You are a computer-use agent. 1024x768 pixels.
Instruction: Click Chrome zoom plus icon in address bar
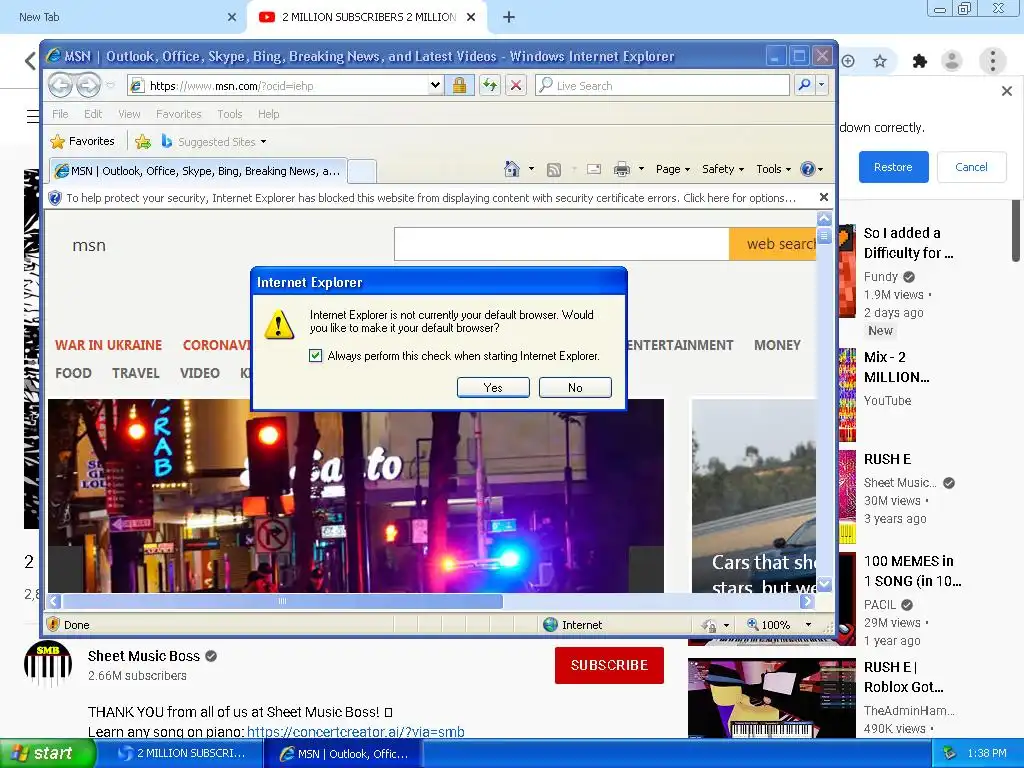[848, 61]
